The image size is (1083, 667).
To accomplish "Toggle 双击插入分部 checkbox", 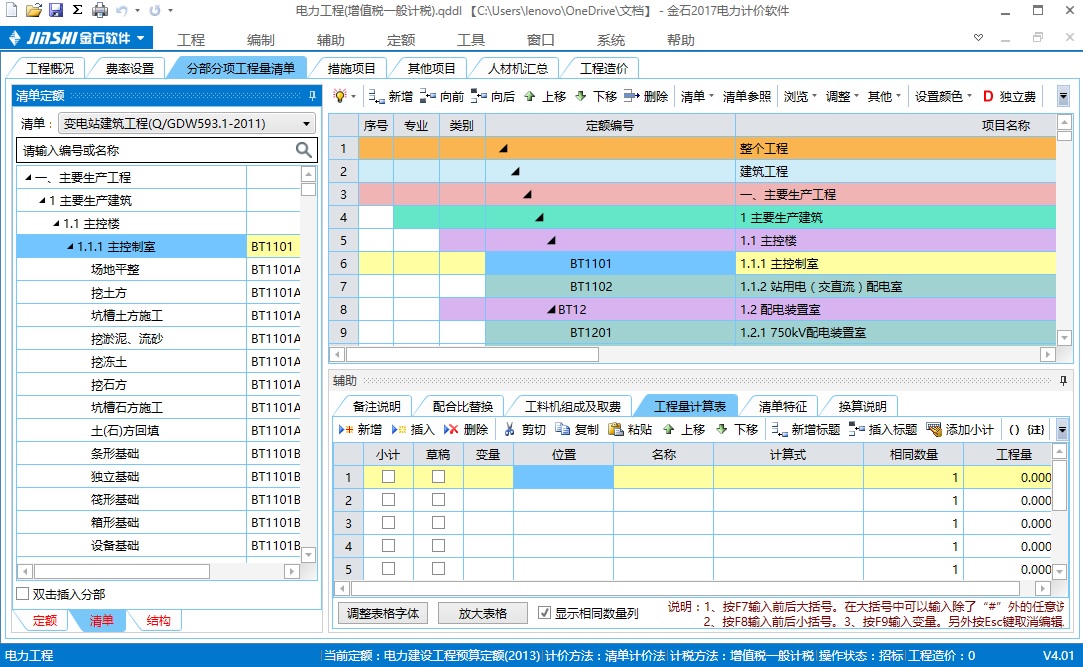I will tap(23, 594).
